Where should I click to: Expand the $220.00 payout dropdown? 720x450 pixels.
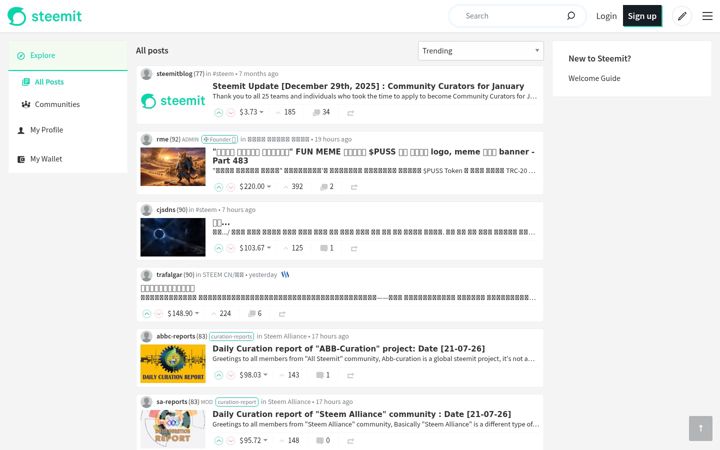tap(255, 186)
